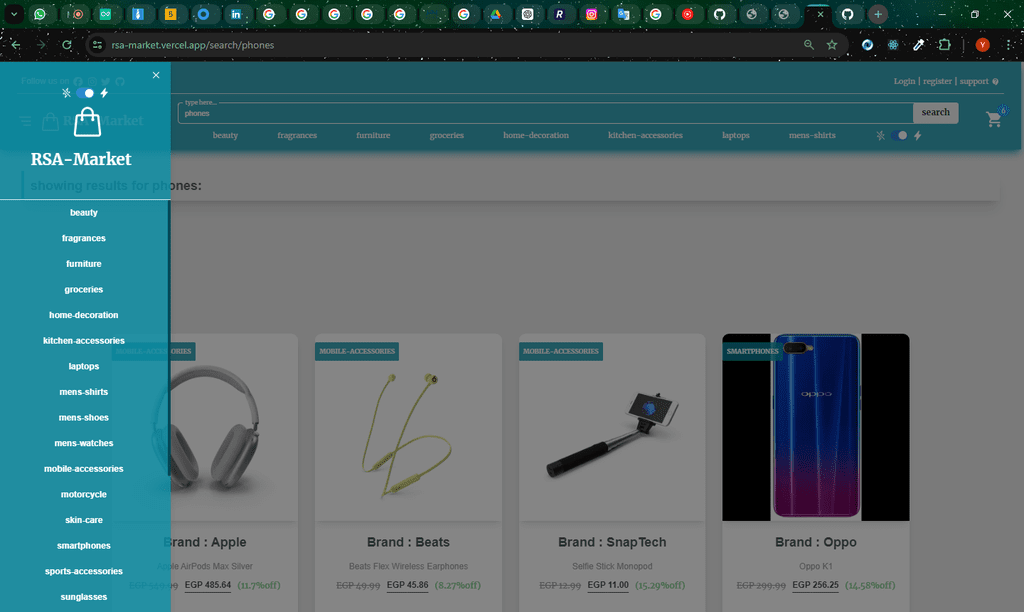Select home-decoration in the sidebar list
Image resolution: width=1024 pixels, height=612 pixels.
point(84,315)
